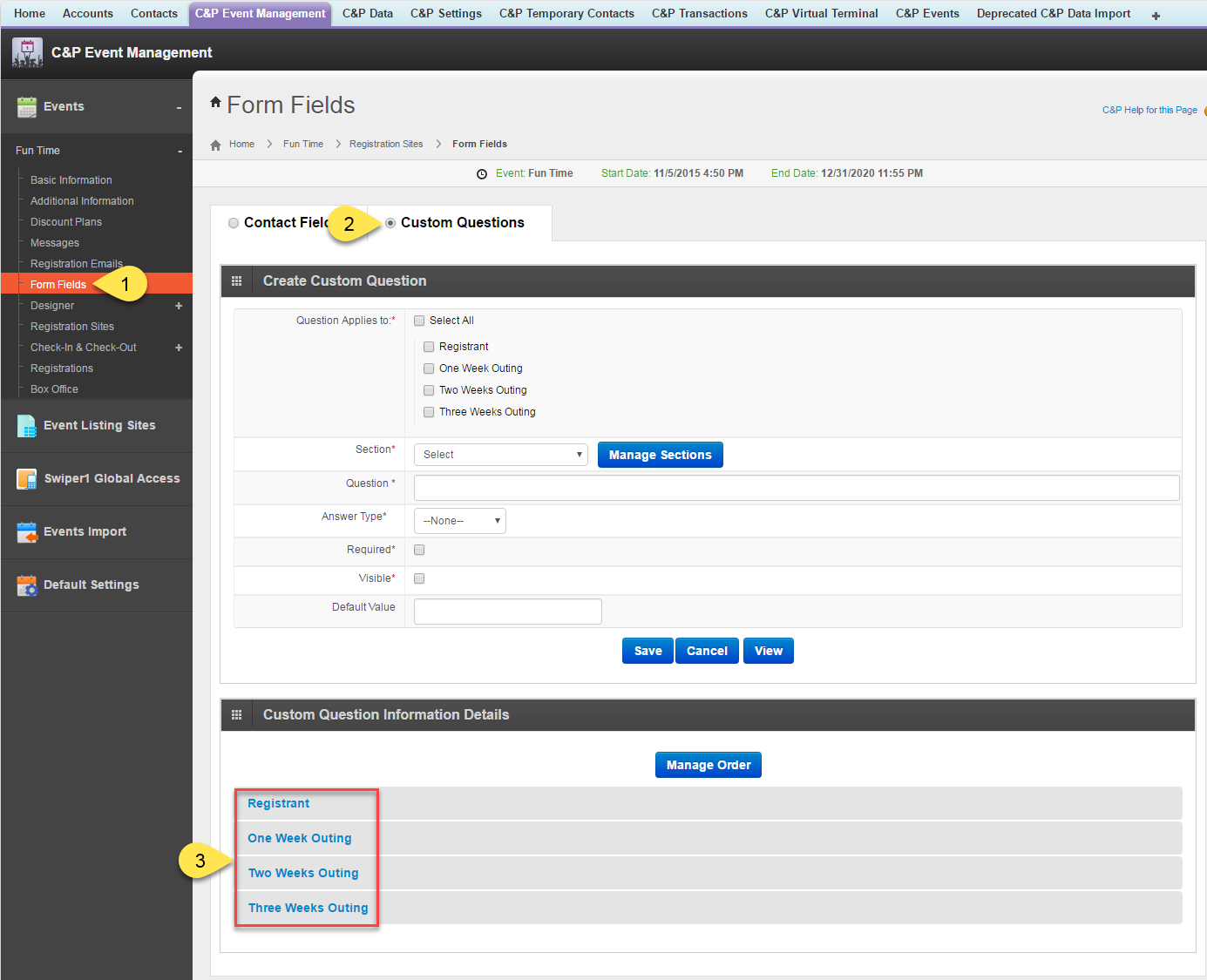
Task: Click the home icon beside Form Fields title
Action: click(215, 102)
